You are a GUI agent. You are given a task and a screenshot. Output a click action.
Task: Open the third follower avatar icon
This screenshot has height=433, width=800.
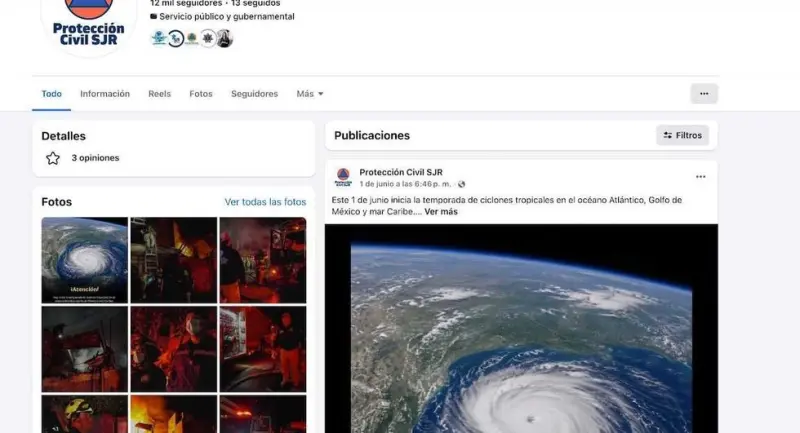pyautogui.click(x=192, y=38)
